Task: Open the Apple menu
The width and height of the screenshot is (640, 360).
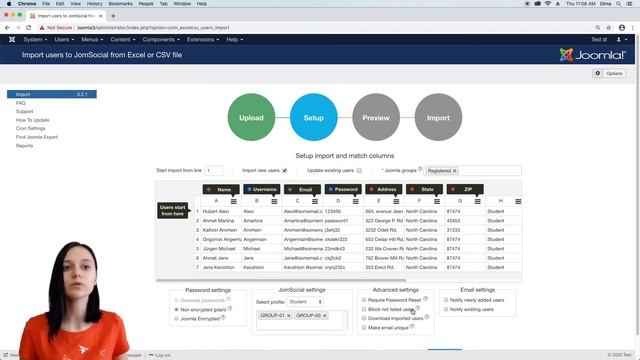Action: (9, 4)
